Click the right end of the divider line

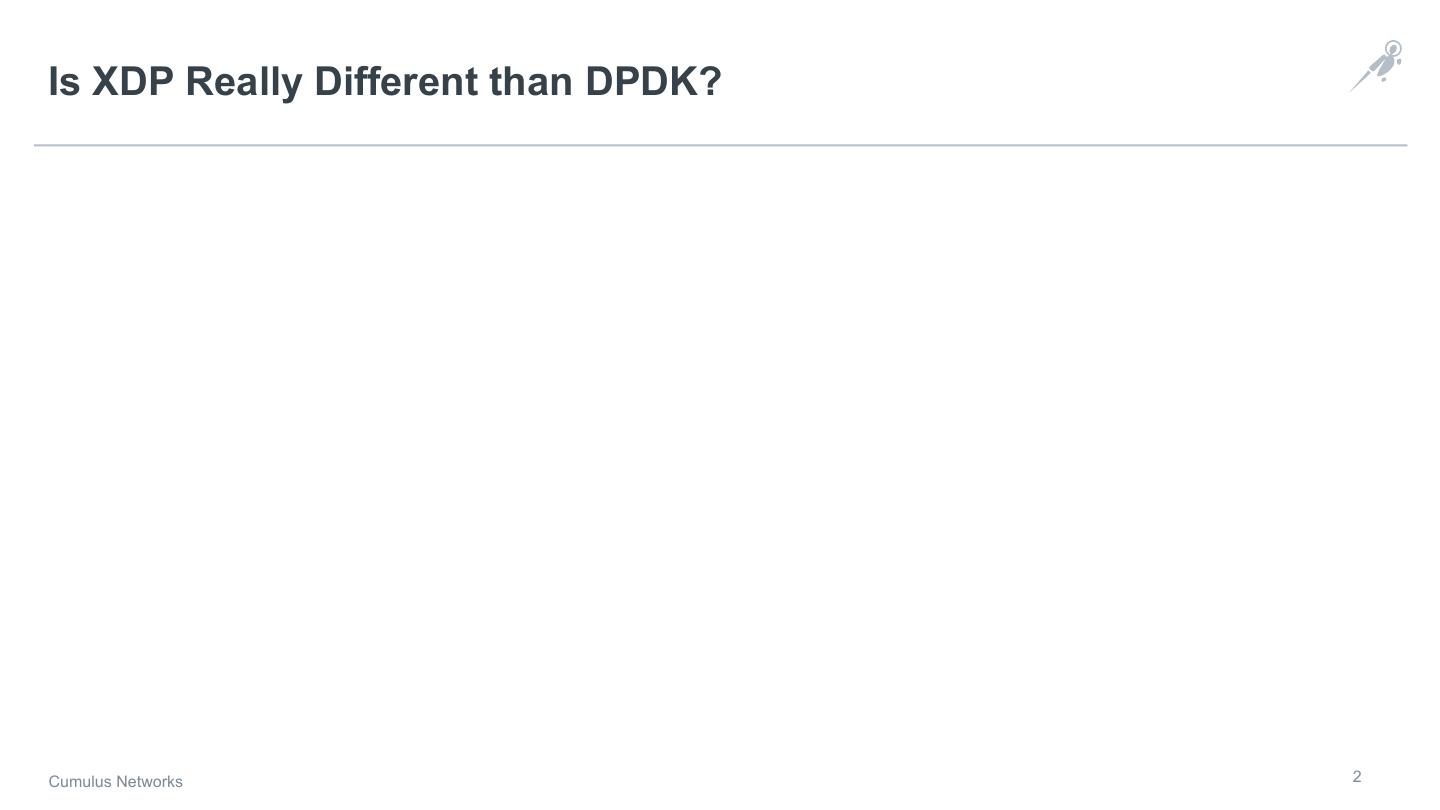(x=1403, y=145)
